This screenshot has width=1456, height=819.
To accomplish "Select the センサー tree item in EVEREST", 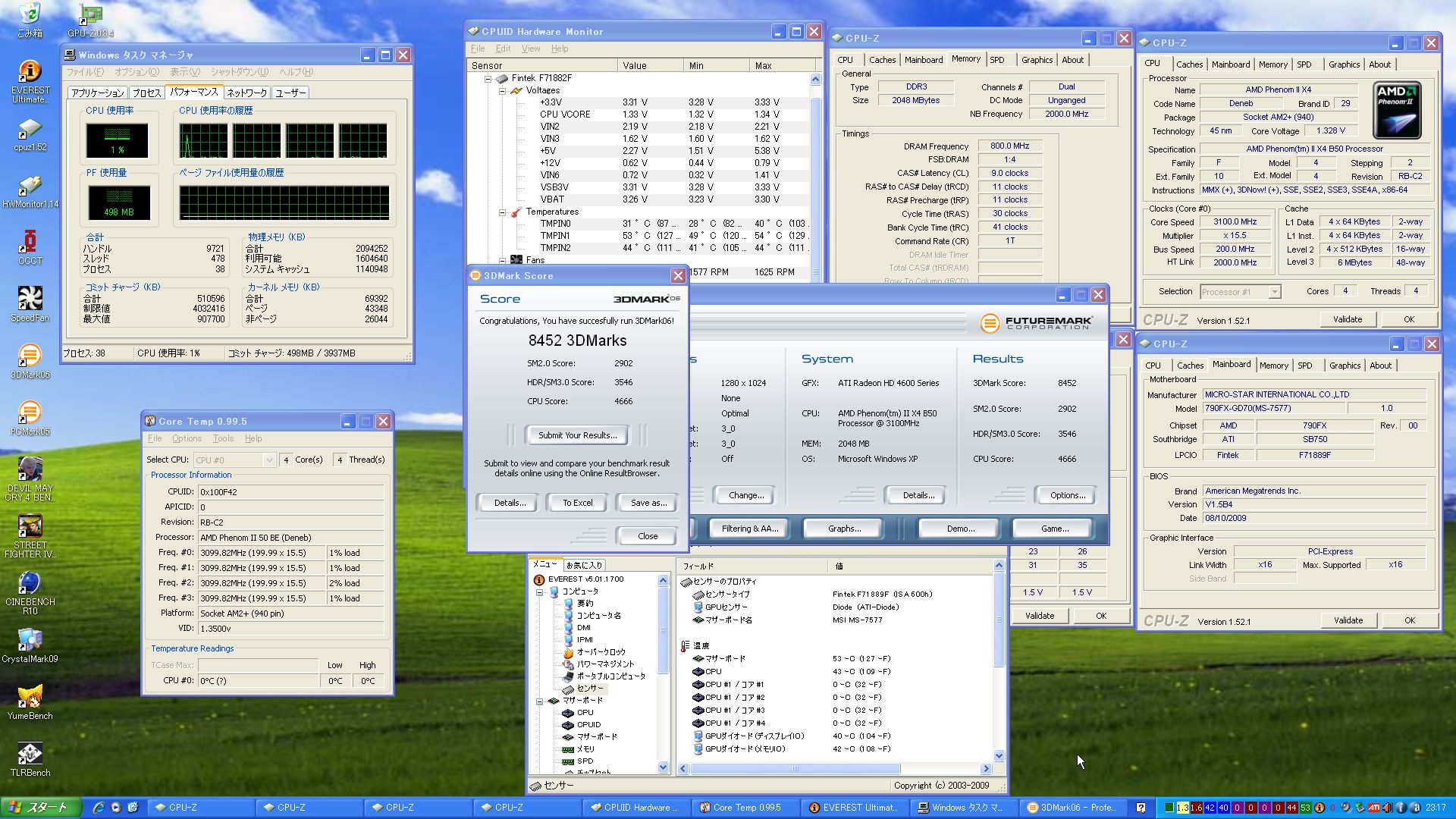I will point(589,688).
